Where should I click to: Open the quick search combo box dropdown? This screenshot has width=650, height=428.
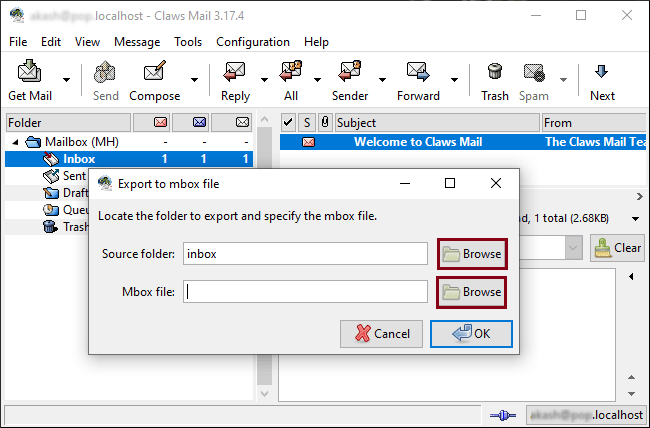tap(573, 248)
